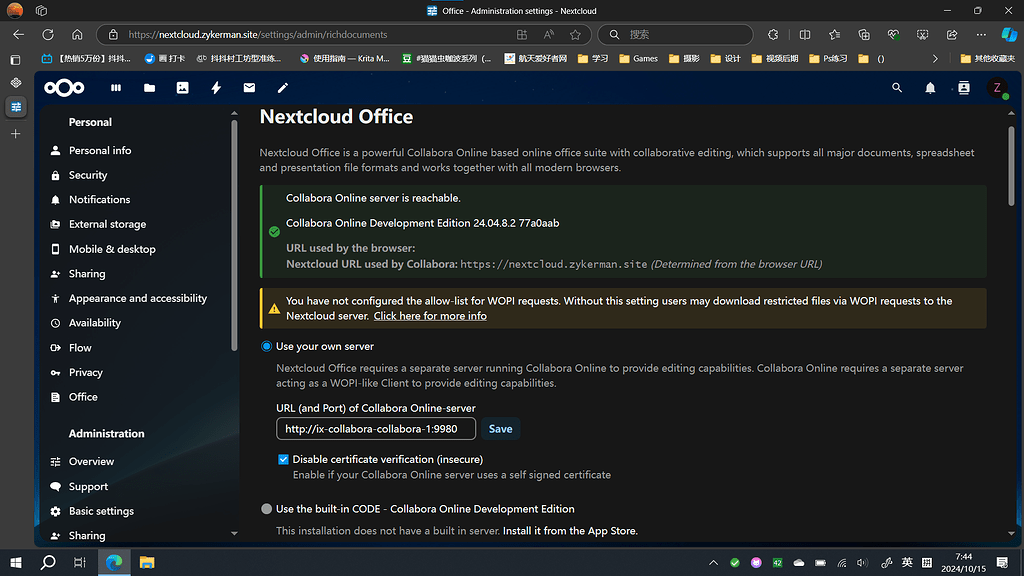This screenshot has height=576, width=1024.
Task: Open the user avatar Z account menu
Action: 998,88
